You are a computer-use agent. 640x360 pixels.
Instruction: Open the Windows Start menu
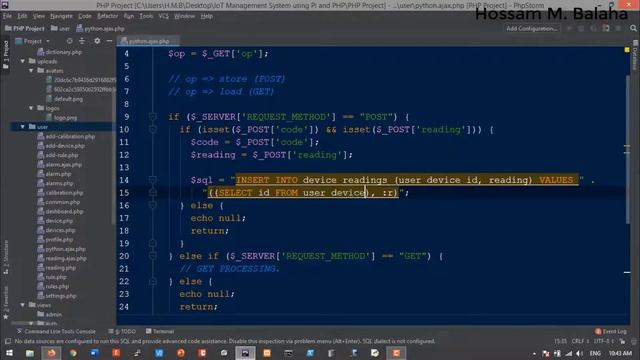(9, 353)
